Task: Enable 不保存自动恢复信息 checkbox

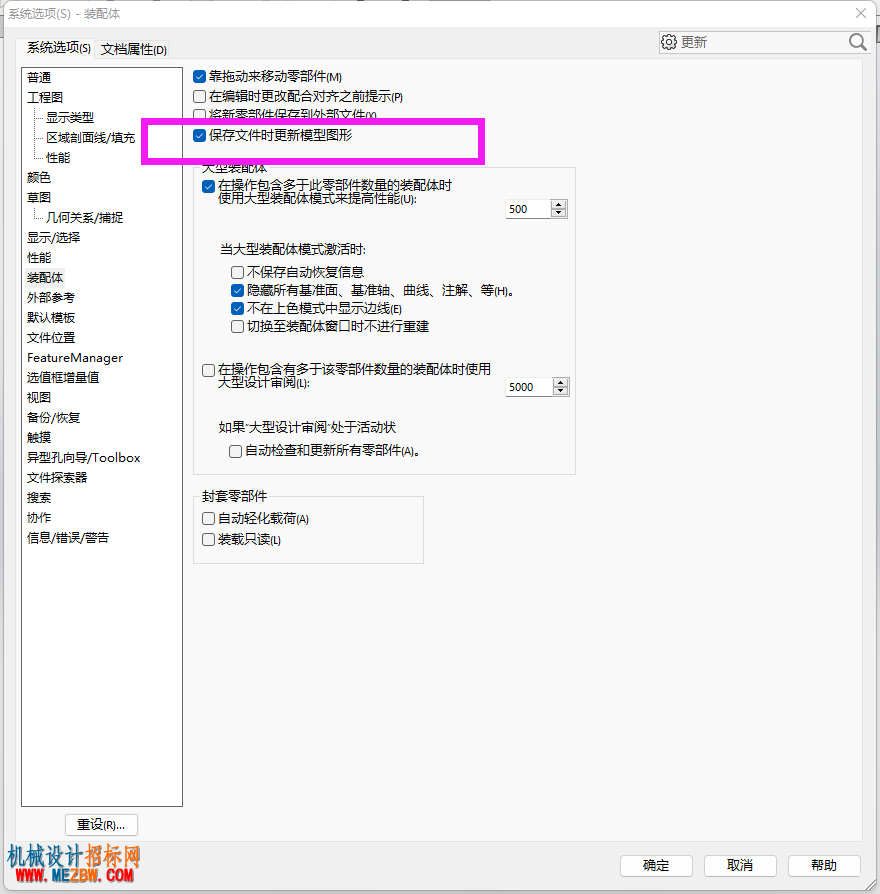Action: click(237, 272)
